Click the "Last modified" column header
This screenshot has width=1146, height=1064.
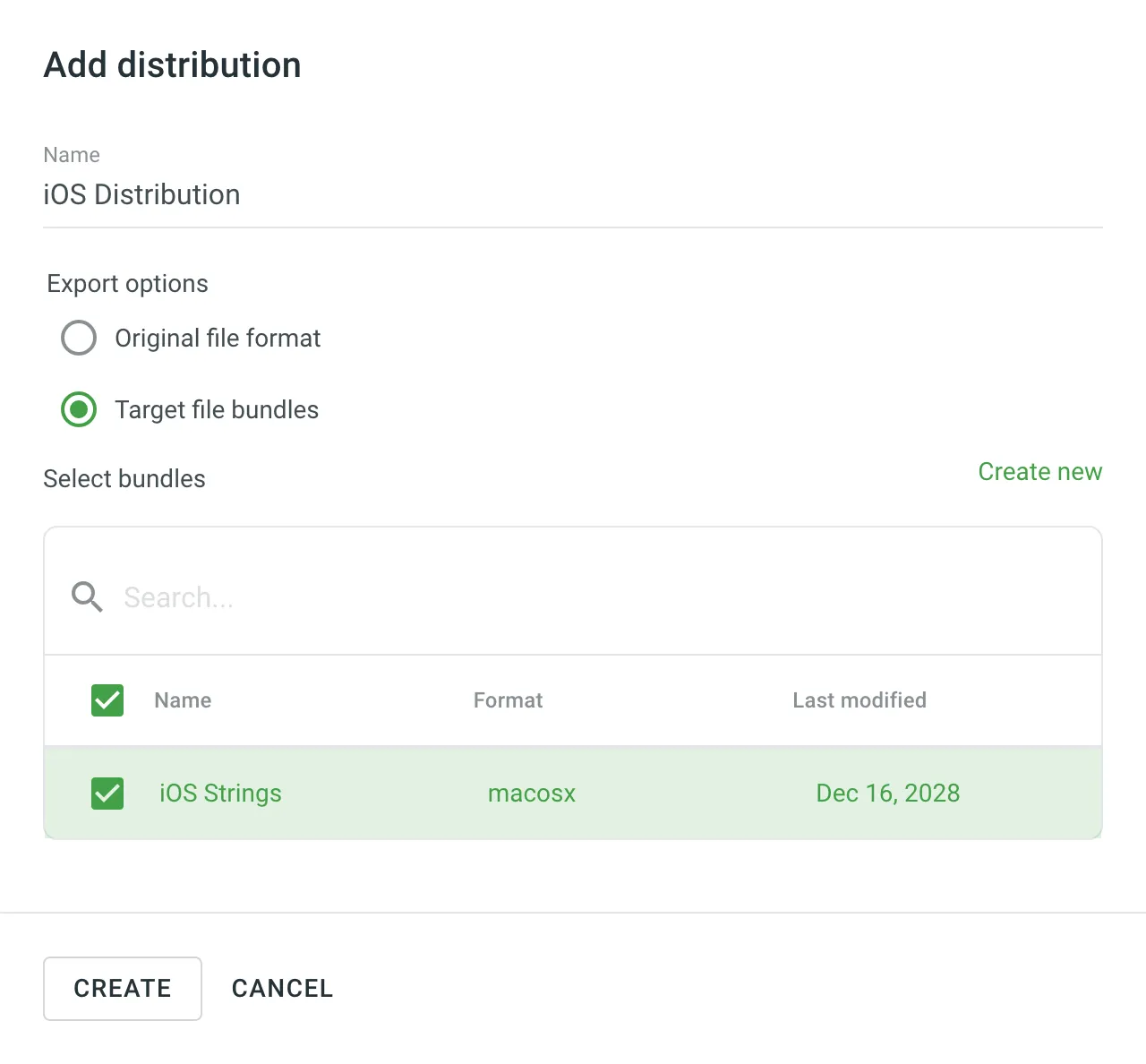[859, 699]
